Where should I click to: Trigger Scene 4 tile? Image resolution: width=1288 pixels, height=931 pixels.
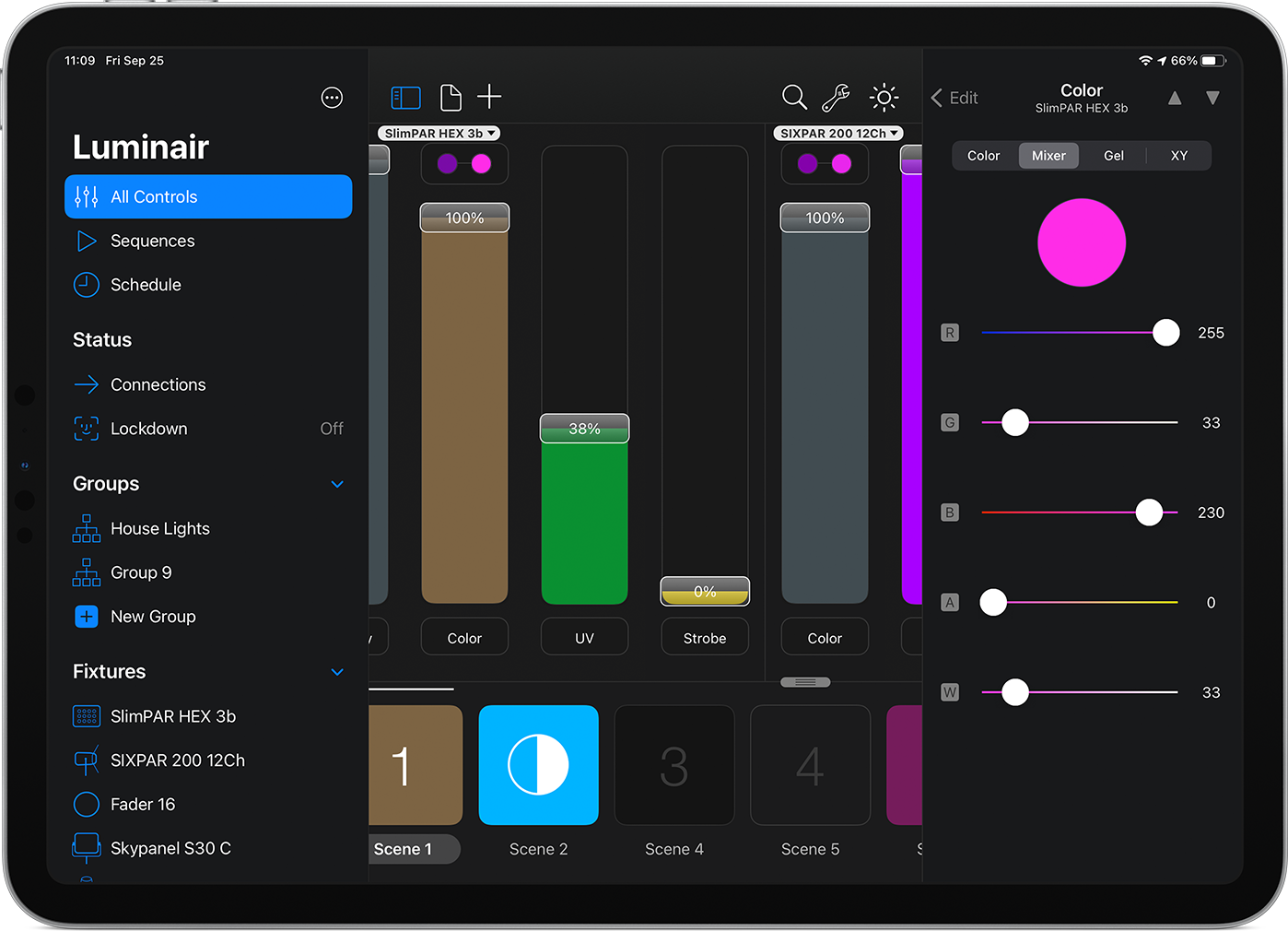pos(674,765)
